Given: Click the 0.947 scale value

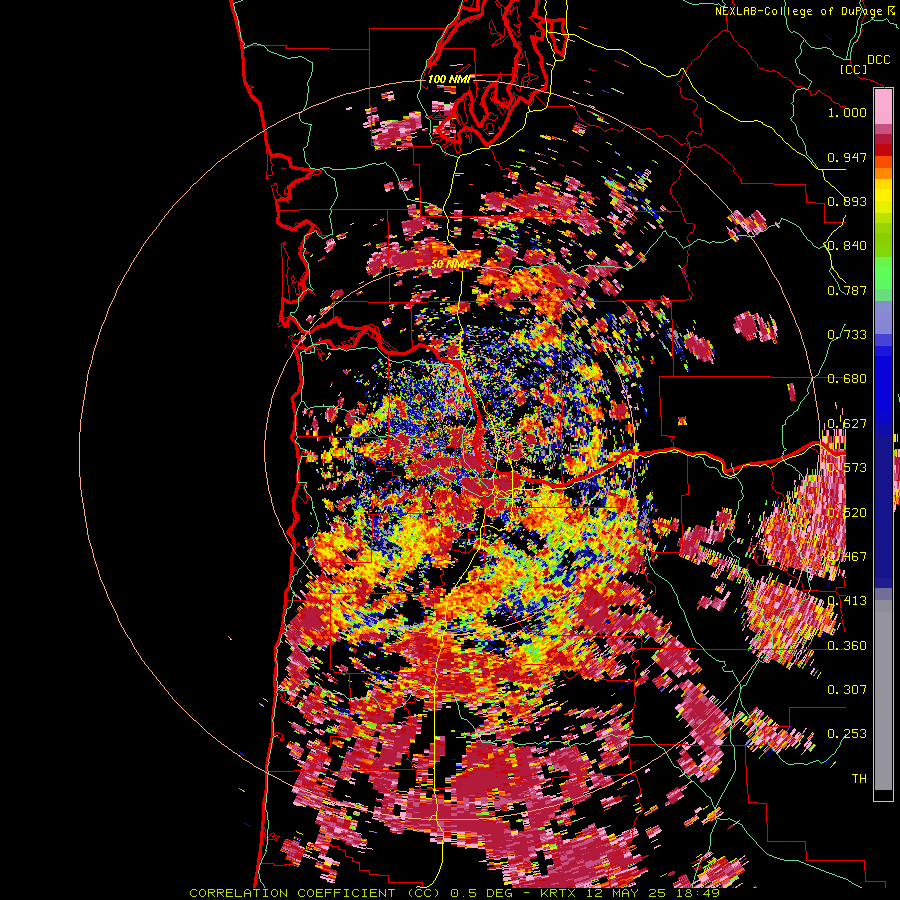Looking at the screenshot, I should [x=847, y=157].
